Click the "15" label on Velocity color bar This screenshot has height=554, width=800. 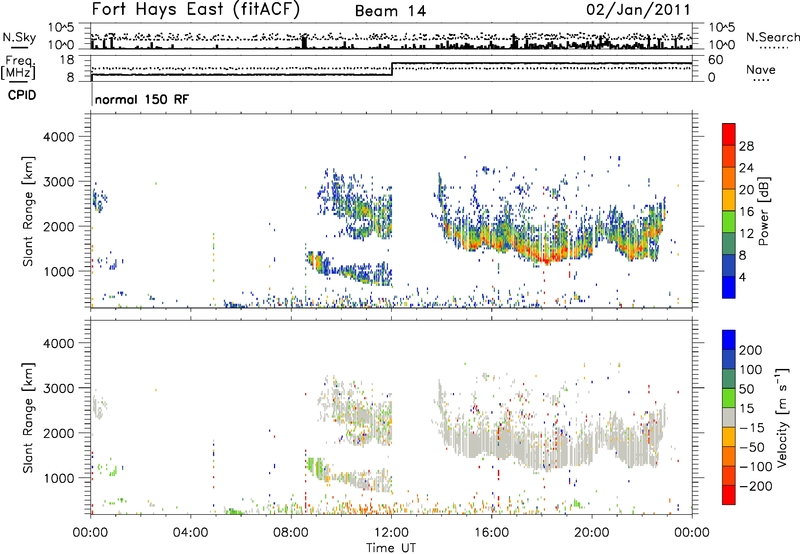pos(746,408)
